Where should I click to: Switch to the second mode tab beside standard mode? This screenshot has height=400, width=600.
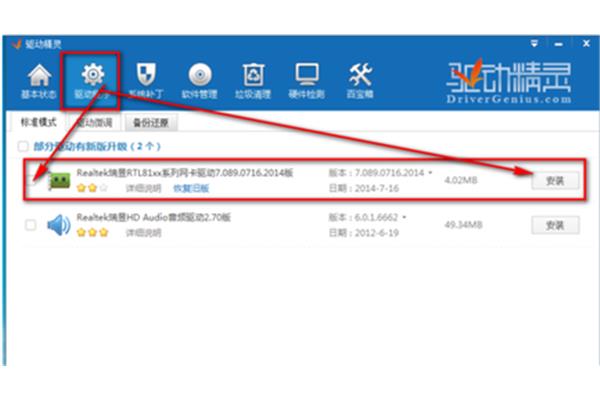pyautogui.click(x=95, y=122)
